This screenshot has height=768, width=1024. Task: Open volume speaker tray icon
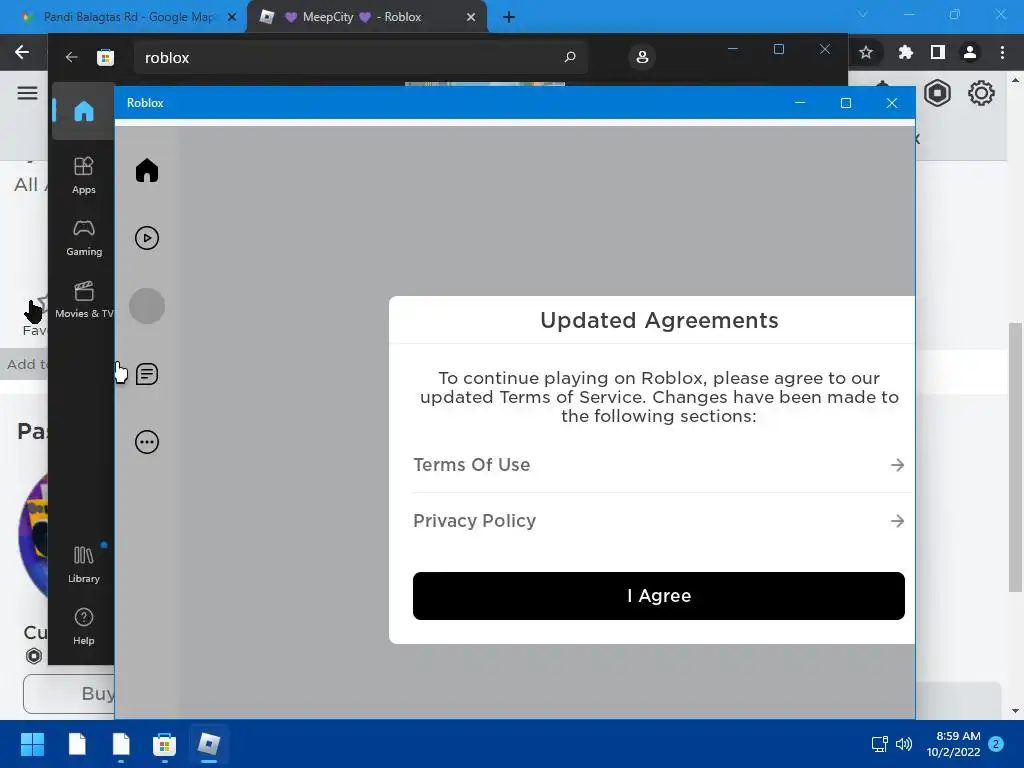click(x=904, y=744)
